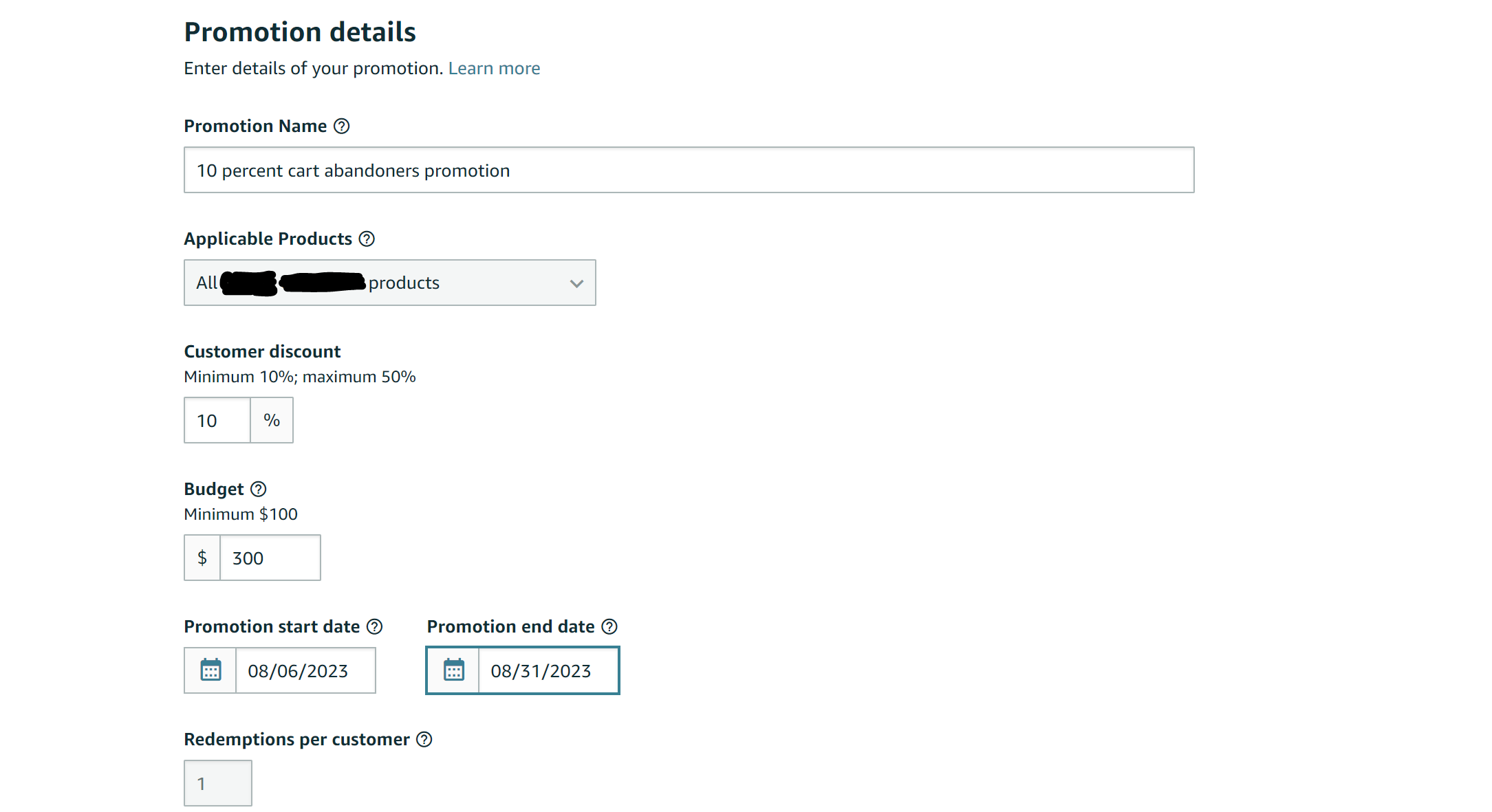Select the customer discount percentage field
The image size is (1492, 812).
tap(217, 420)
